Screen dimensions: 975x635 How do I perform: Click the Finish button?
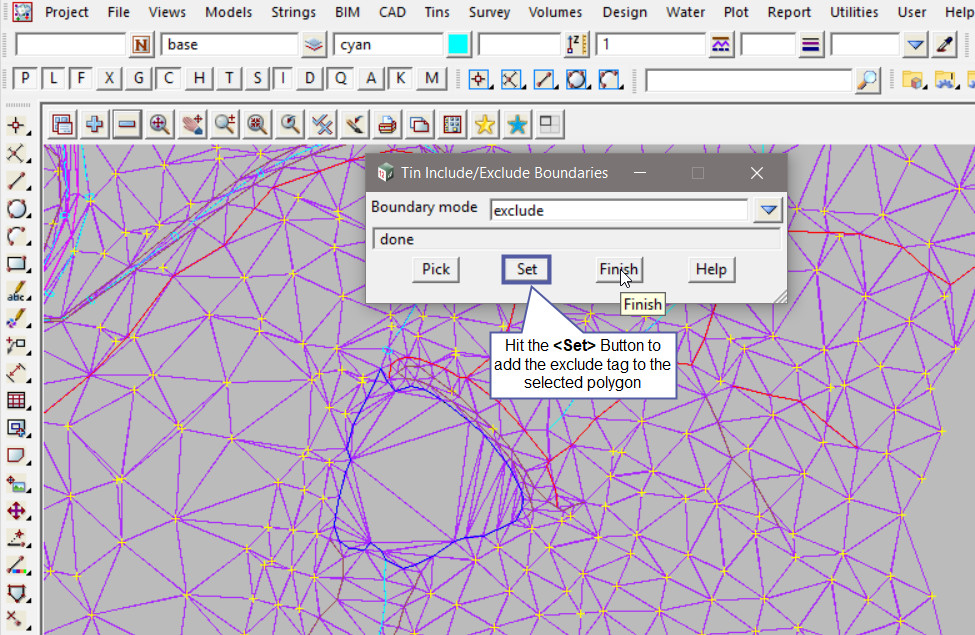pos(619,269)
